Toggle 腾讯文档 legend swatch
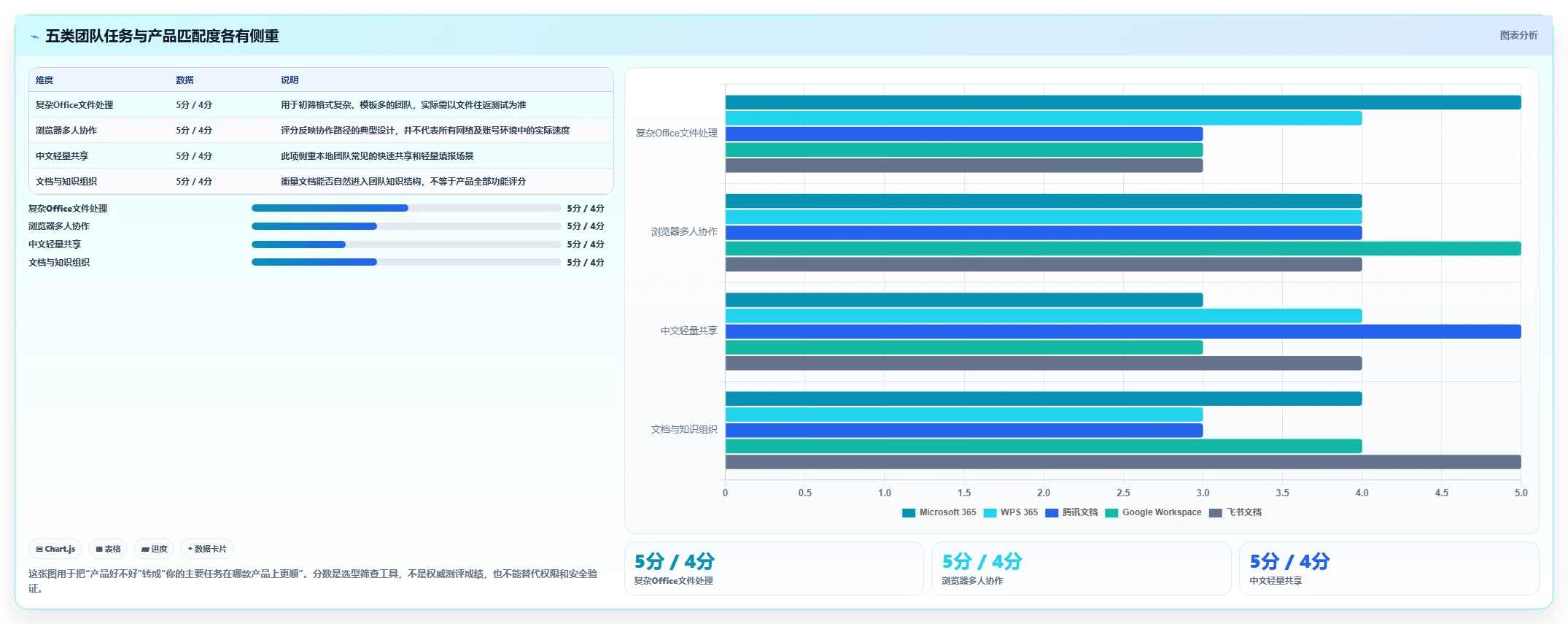 pos(1052,512)
